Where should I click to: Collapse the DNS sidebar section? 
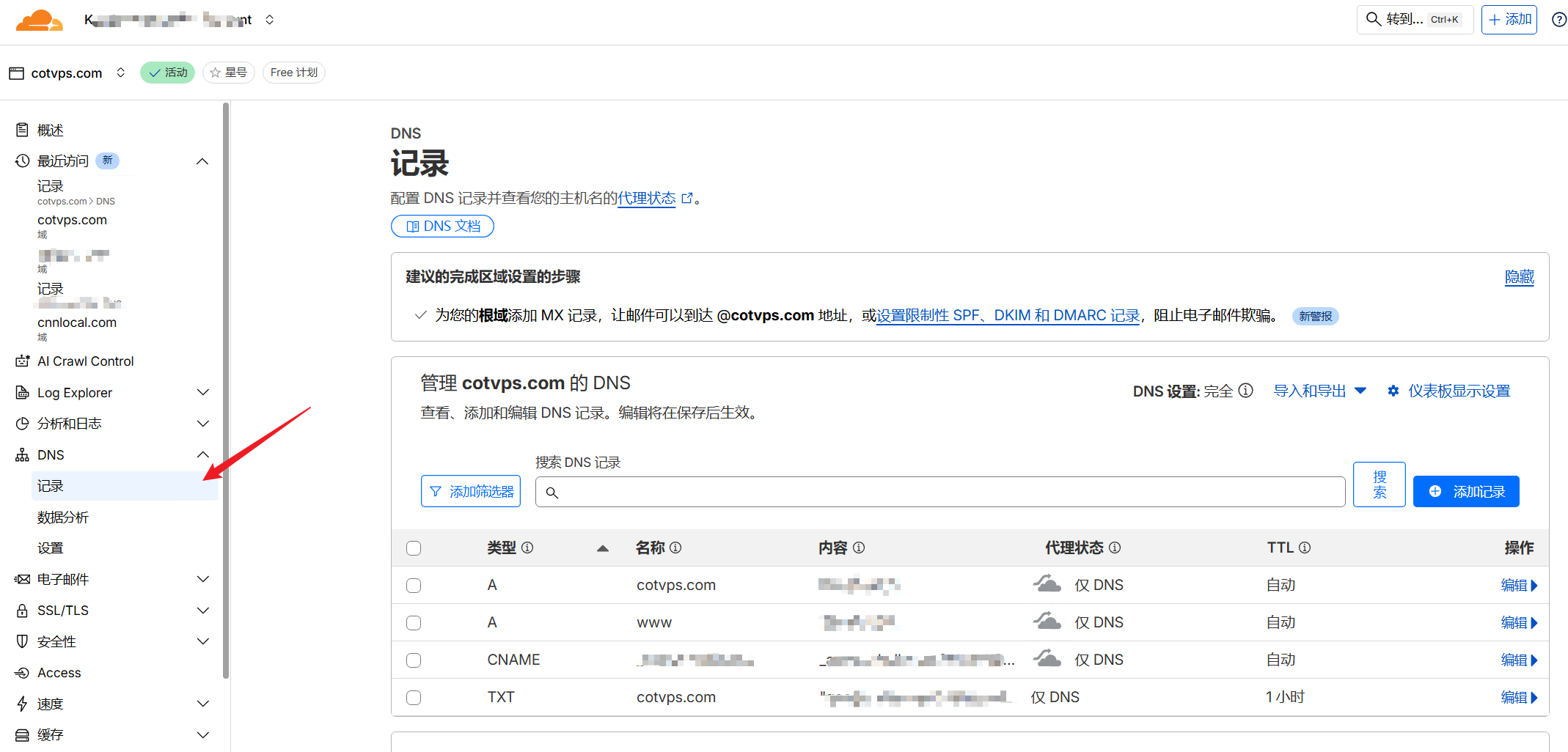pyautogui.click(x=203, y=455)
